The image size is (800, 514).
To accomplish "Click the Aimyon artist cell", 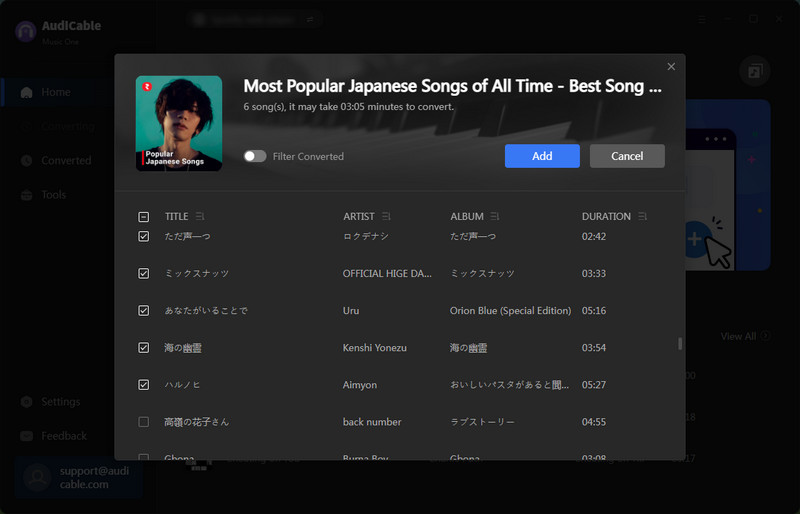I will click(x=360, y=385).
